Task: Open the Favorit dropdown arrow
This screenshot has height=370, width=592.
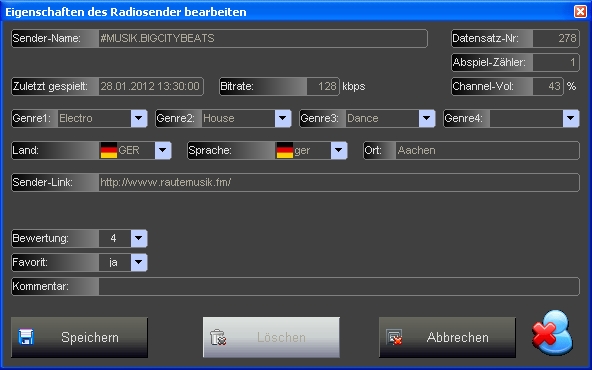Action: (x=139, y=262)
